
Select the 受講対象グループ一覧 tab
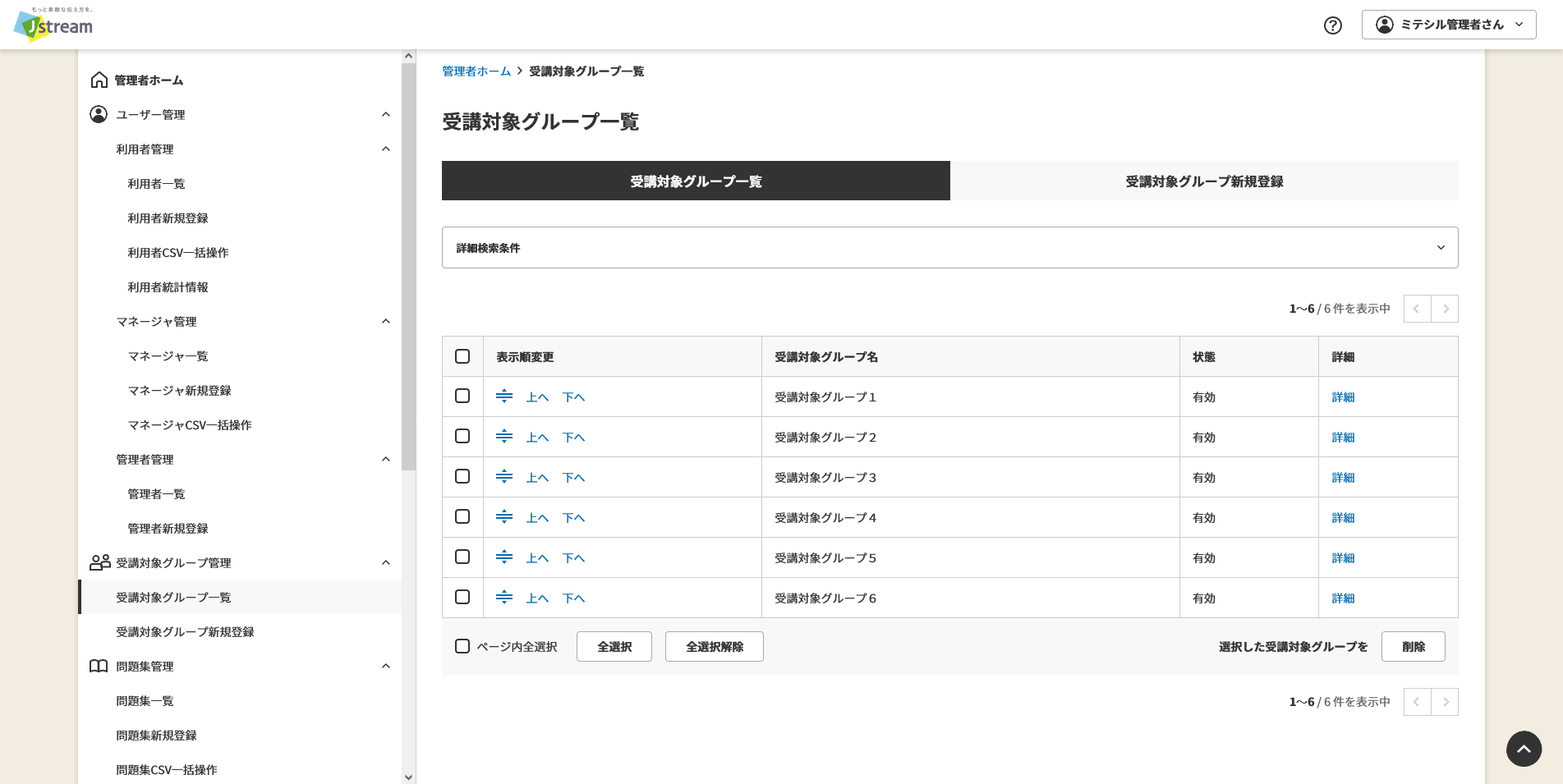pyautogui.click(x=696, y=181)
